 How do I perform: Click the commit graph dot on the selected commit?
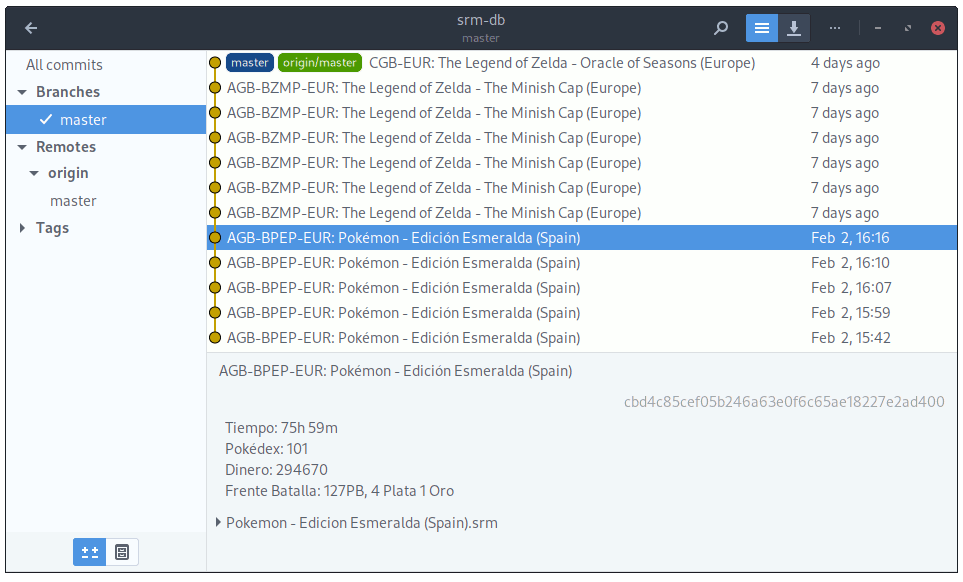[214, 237]
